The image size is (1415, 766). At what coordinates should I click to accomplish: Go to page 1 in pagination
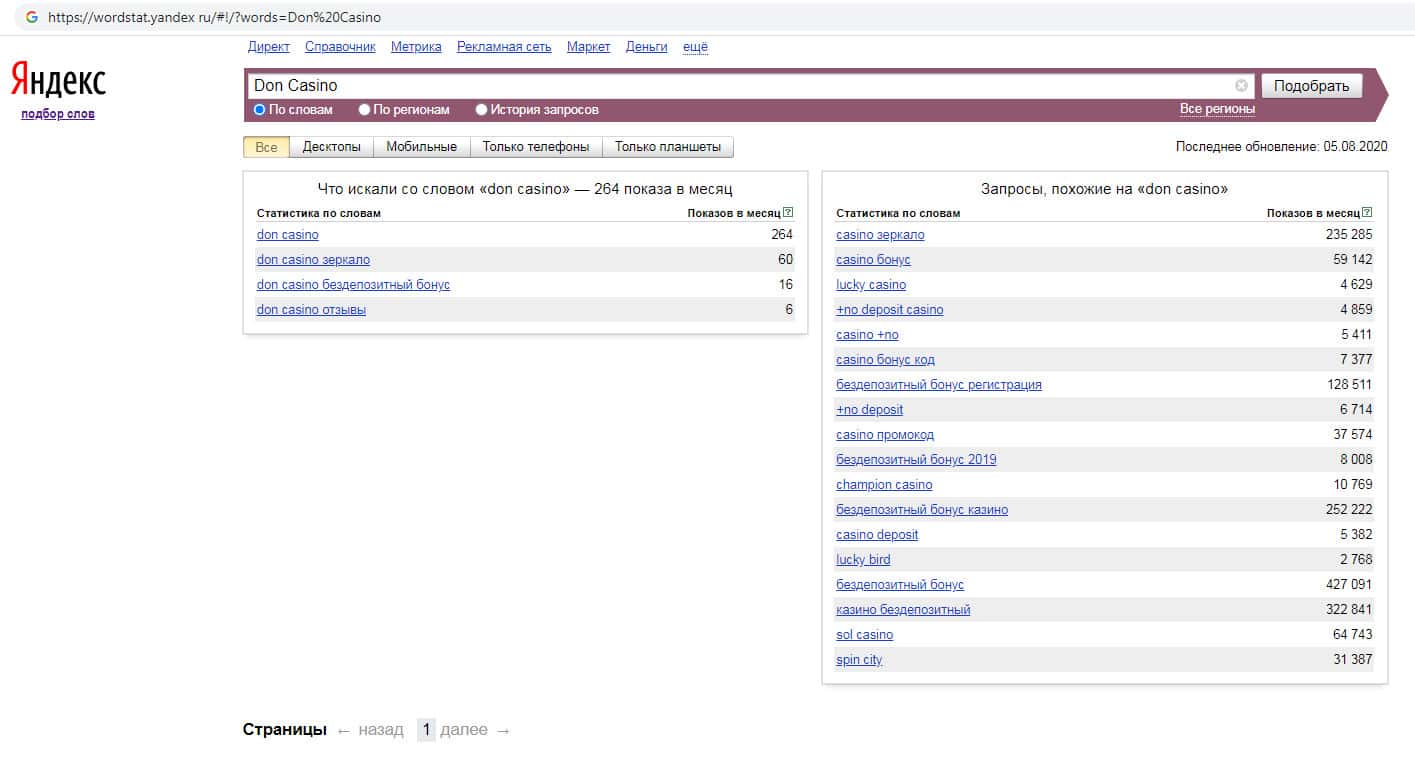(x=426, y=730)
